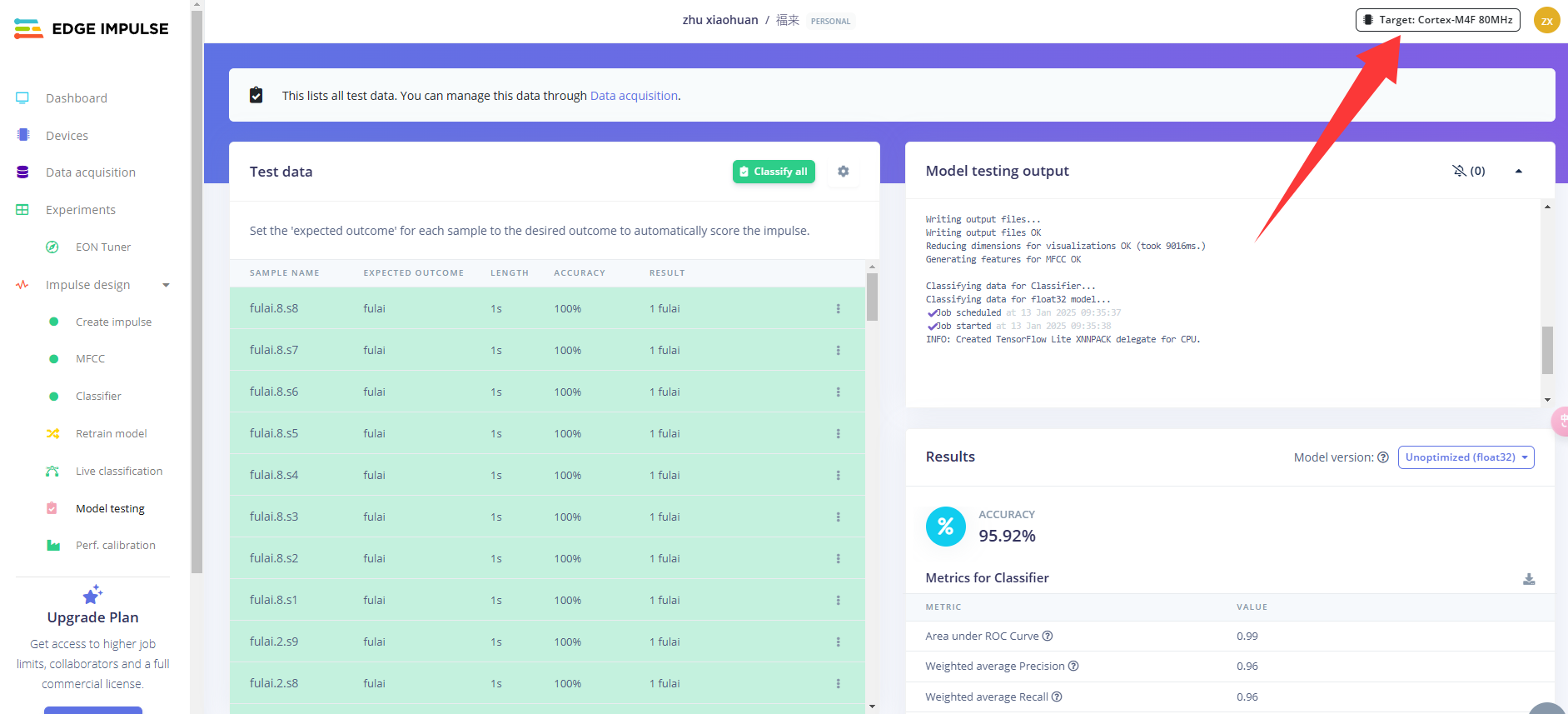Click the muted notifications bell icon
The height and width of the screenshot is (714, 1568).
coord(1459,171)
